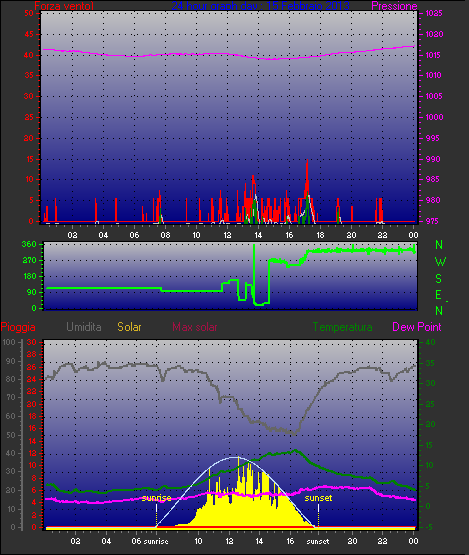Click the top of the white max solar curve
Screen dimensions: 469x555
coord(235,457)
